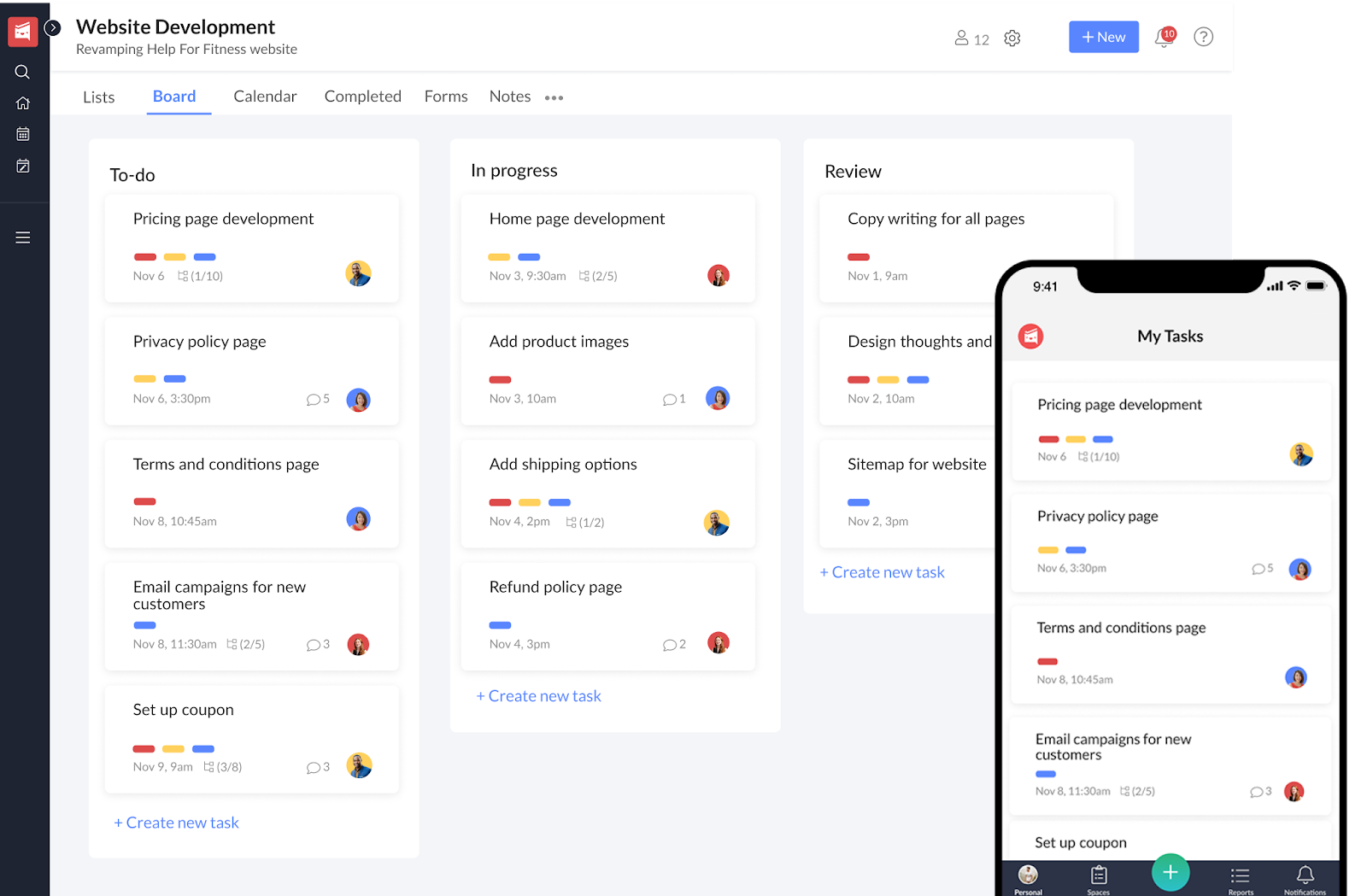
Task: Open the Zoho Projects logo at top left
Action: tap(22, 31)
